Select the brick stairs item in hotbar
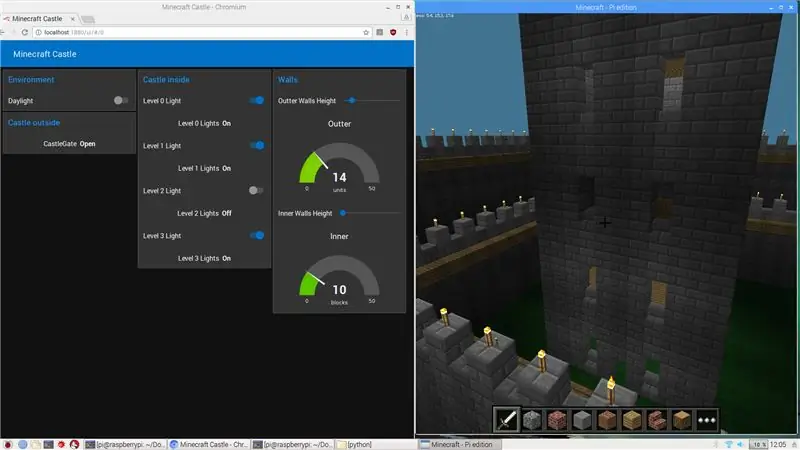The width and height of the screenshot is (800, 450). [x=657, y=420]
